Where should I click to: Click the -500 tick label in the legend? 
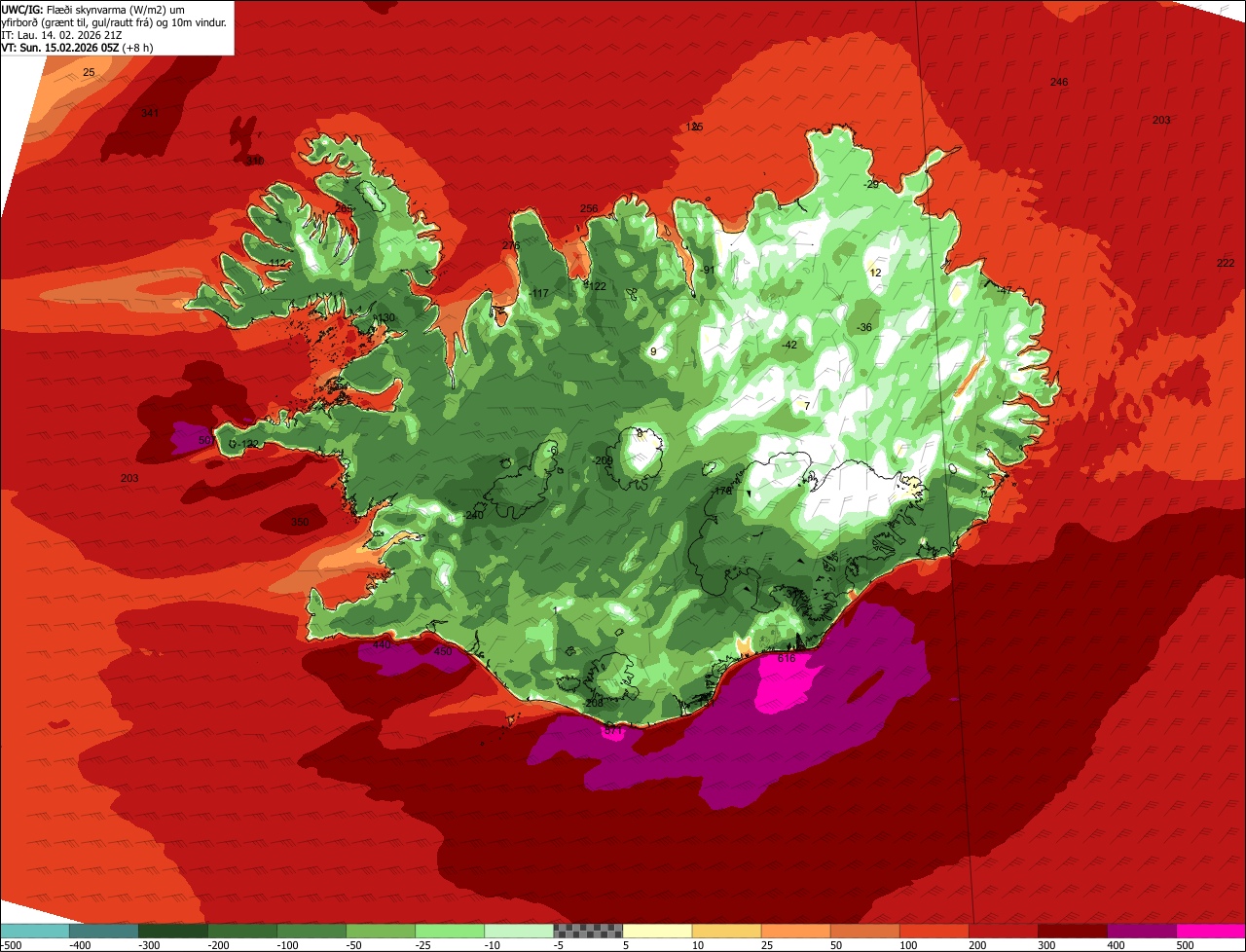12,944
